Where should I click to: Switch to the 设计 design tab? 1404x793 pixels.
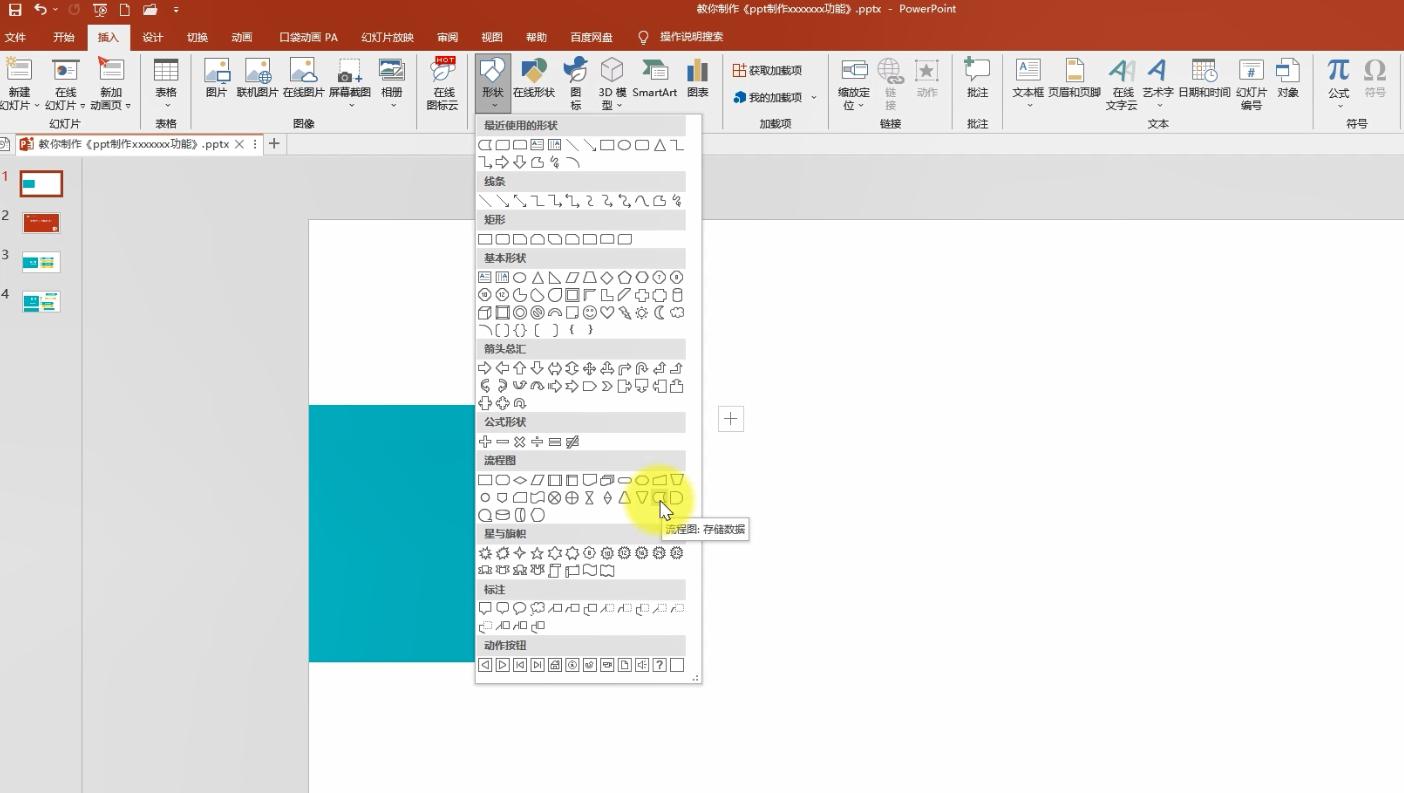(153, 38)
